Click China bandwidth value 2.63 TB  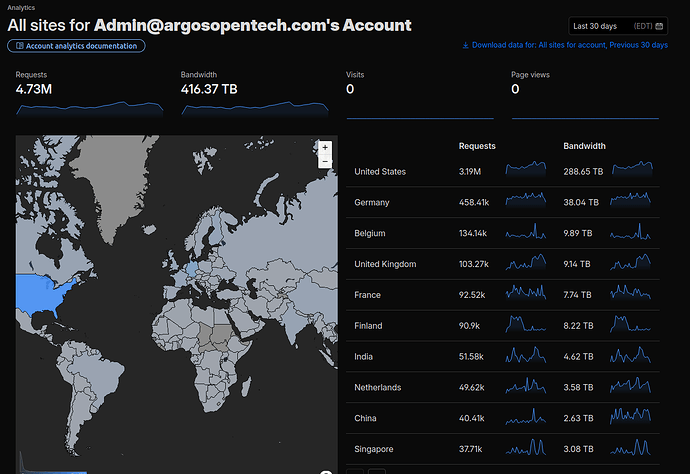[x=578, y=418]
